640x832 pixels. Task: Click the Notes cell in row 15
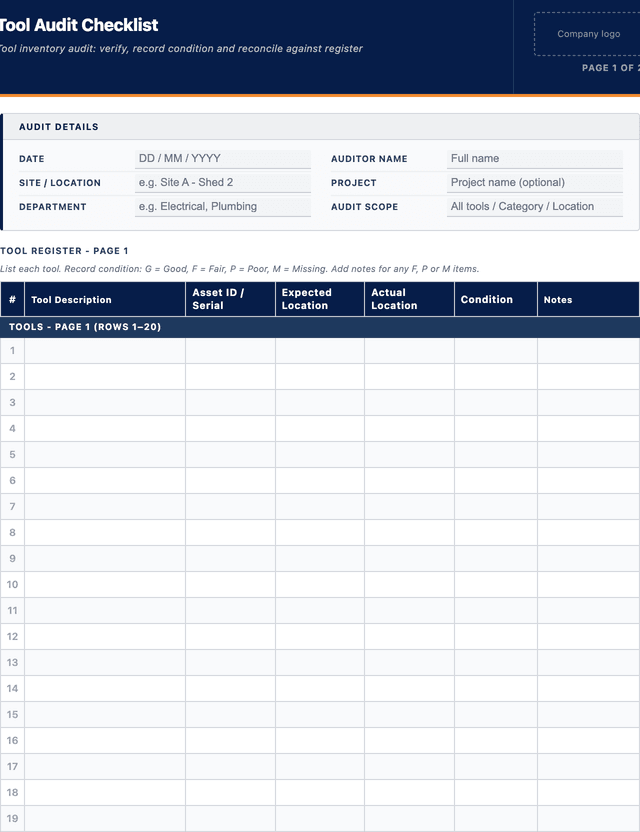(x=589, y=715)
